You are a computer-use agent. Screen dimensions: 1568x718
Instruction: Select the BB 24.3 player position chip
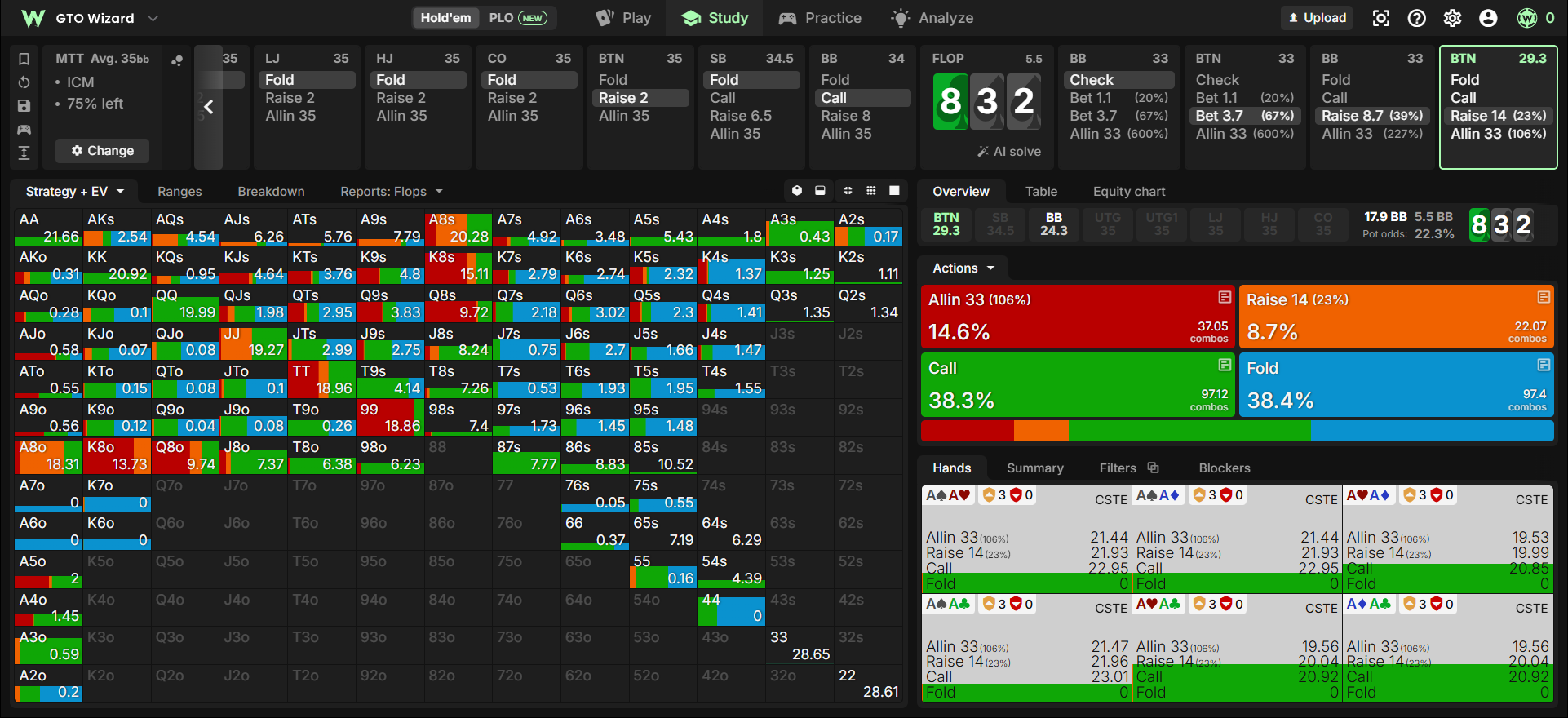pyautogui.click(x=1053, y=224)
